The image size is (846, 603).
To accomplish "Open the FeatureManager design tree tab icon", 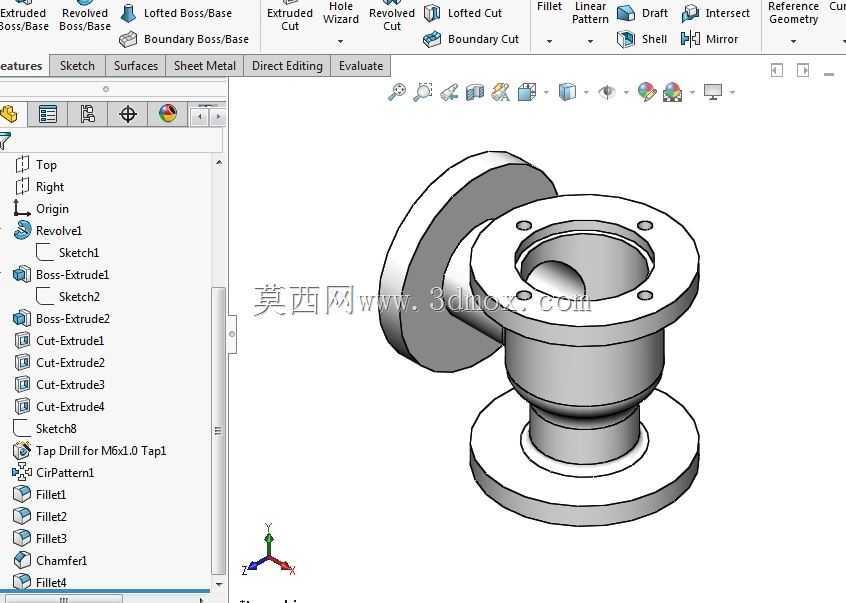I will pos(9,114).
